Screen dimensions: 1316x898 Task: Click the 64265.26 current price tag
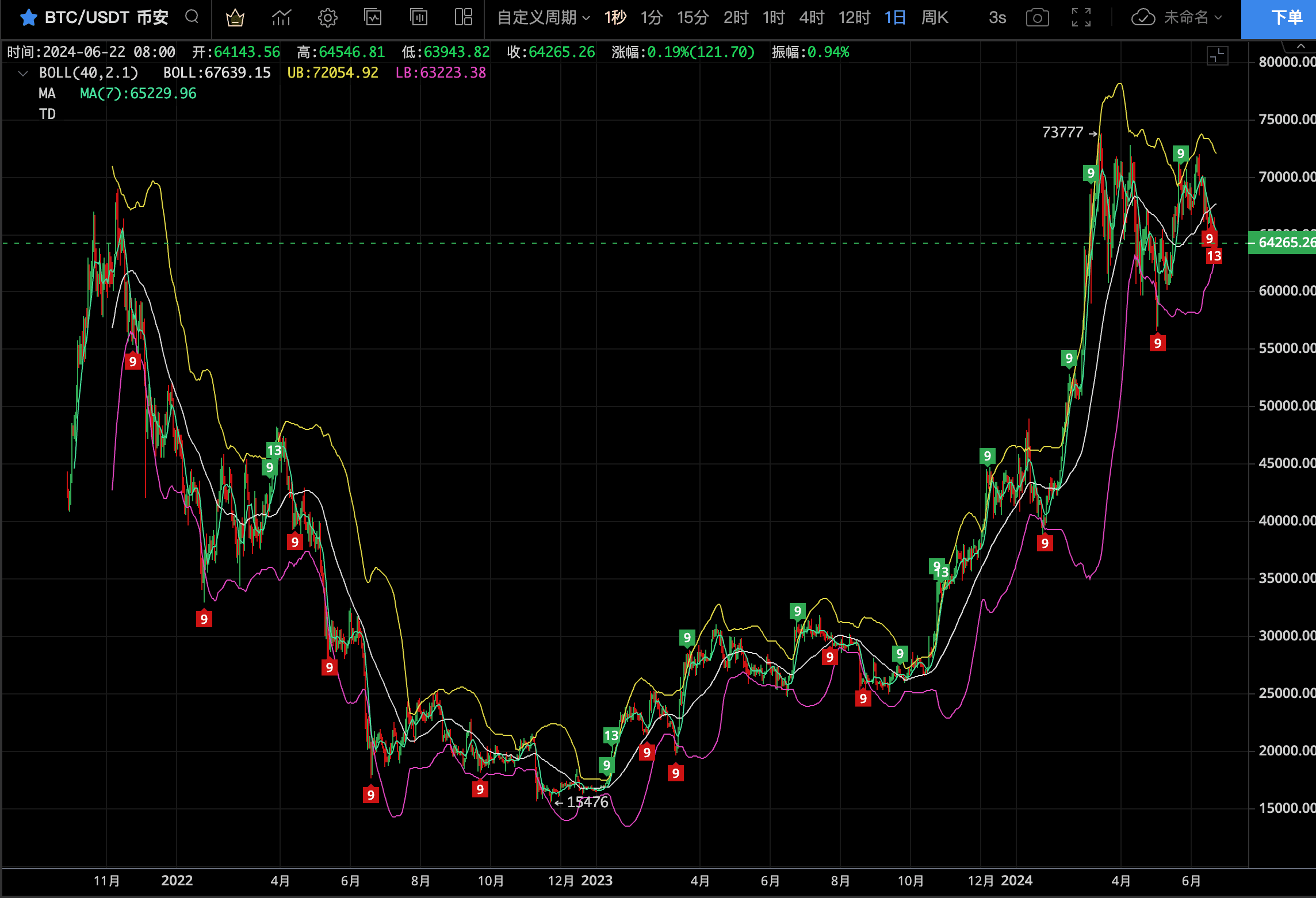[1282, 242]
